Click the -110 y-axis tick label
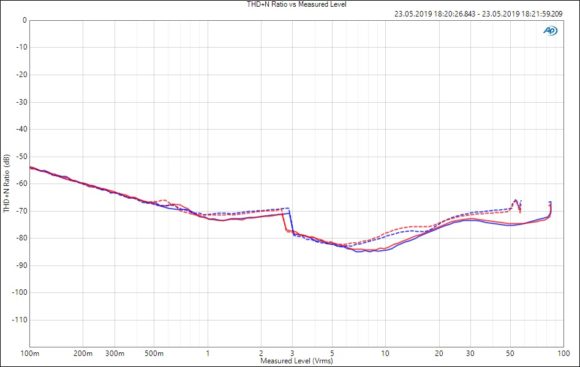 [20, 320]
